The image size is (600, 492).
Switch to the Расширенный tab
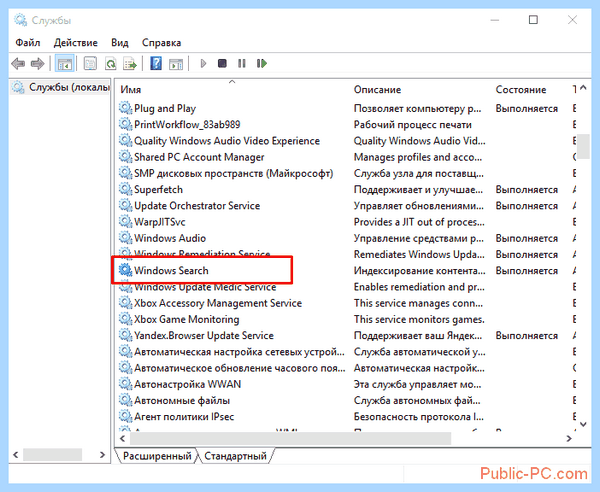pyautogui.click(x=157, y=456)
